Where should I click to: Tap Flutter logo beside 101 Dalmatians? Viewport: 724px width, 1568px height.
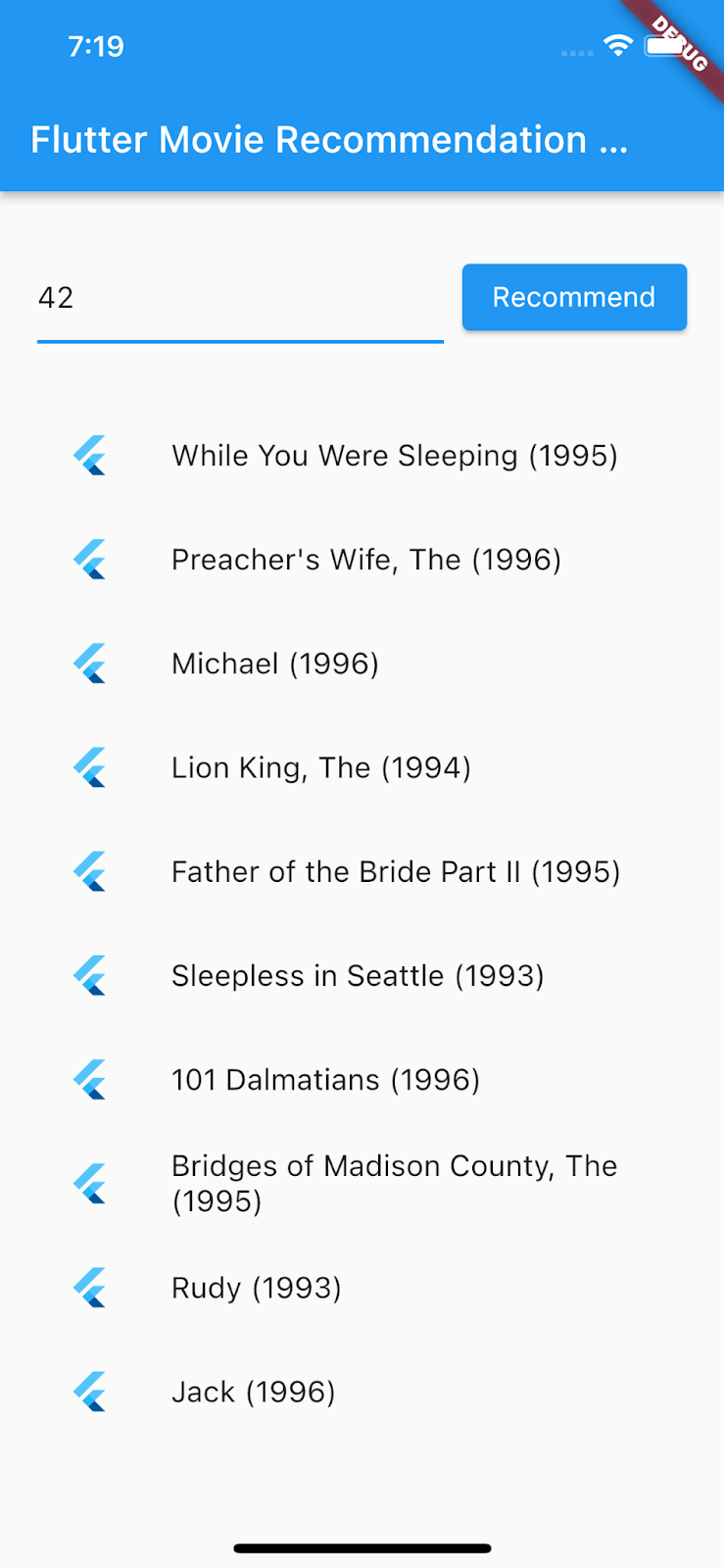(x=90, y=1080)
